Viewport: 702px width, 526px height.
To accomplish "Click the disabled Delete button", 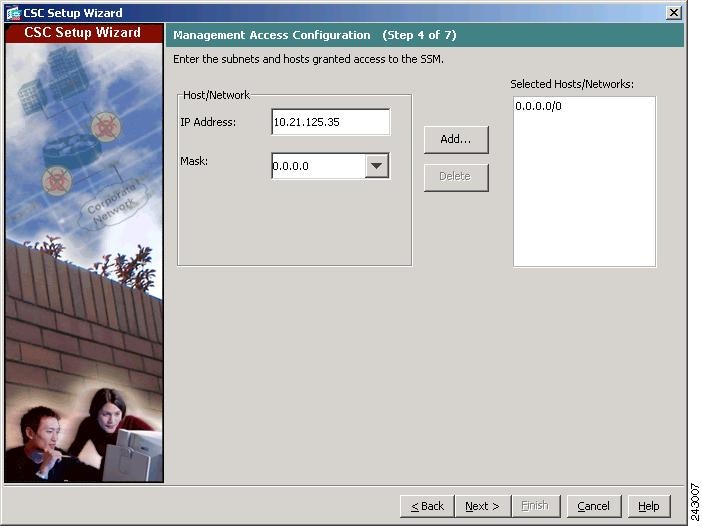I will pyautogui.click(x=456, y=177).
